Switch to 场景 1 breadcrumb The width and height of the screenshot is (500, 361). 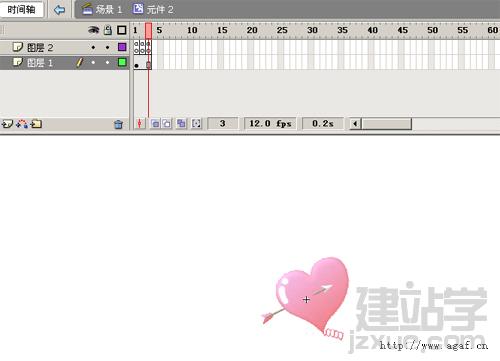coord(102,9)
